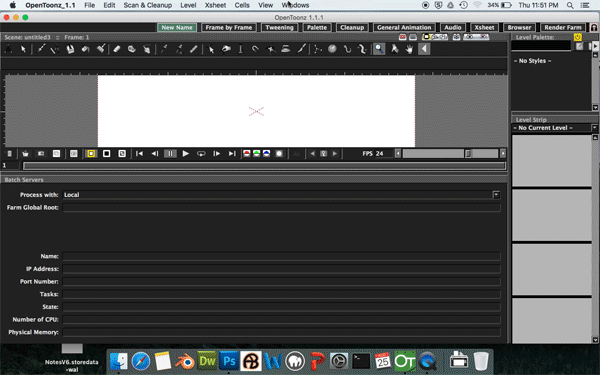Click the Level Palette scroll down arrow

pyautogui.click(x=595, y=108)
